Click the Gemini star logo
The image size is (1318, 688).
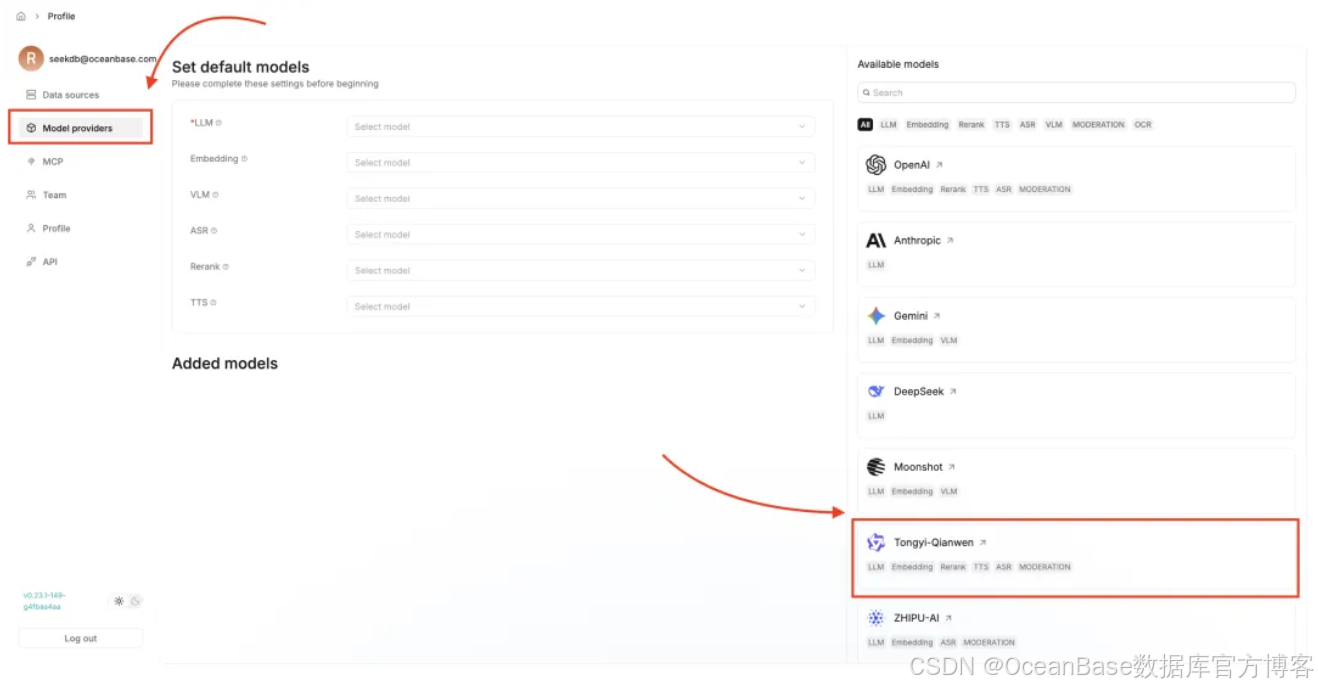pos(876,316)
